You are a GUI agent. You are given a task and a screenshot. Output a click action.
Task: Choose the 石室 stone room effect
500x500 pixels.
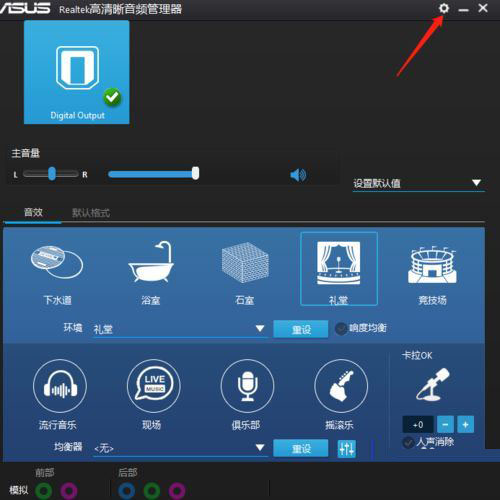pyautogui.click(x=245, y=274)
